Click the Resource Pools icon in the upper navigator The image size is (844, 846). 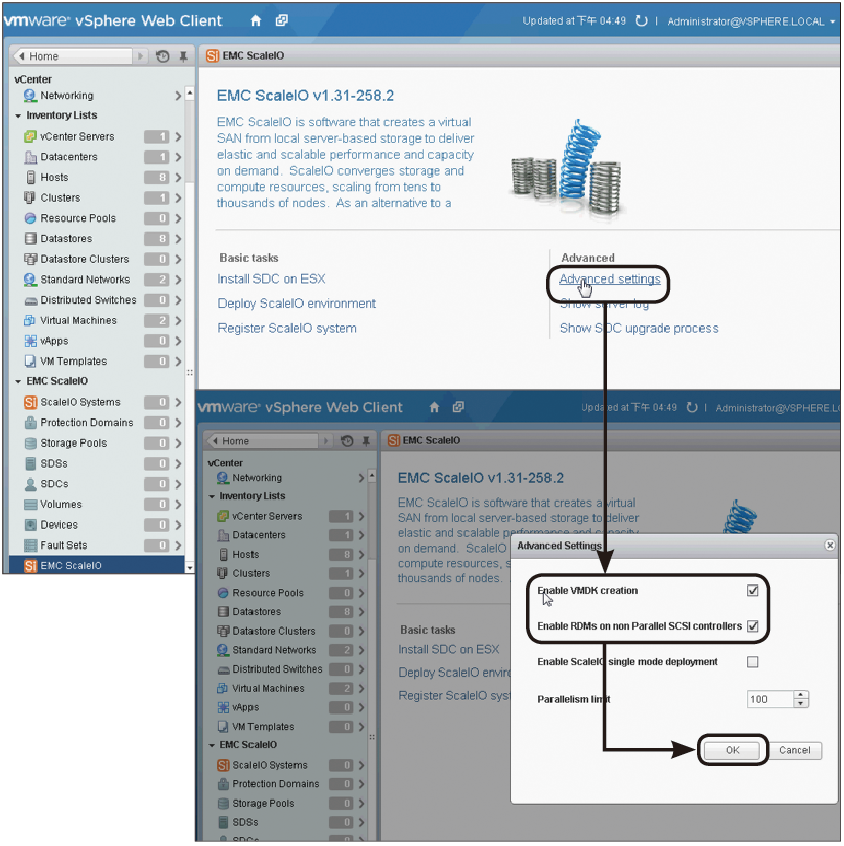coord(30,219)
